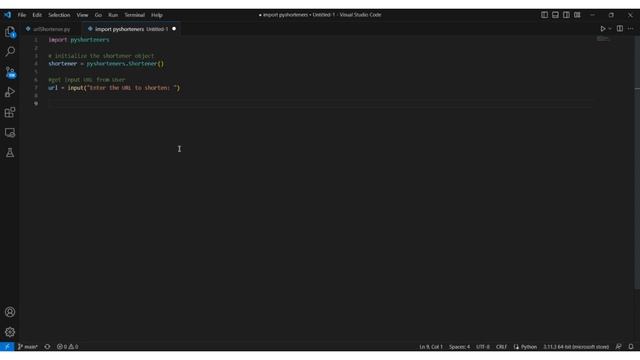Open Customize Layout options
Viewport: 640px width, 360px height.
tap(577, 15)
